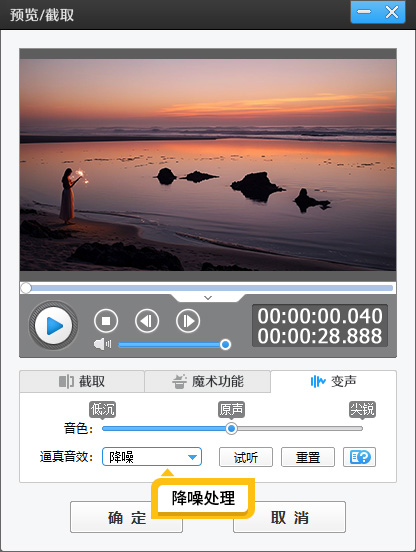416x552 pixels.
Task: Click the dropdown arrow of 降噪 combo box
Action: pos(192,457)
